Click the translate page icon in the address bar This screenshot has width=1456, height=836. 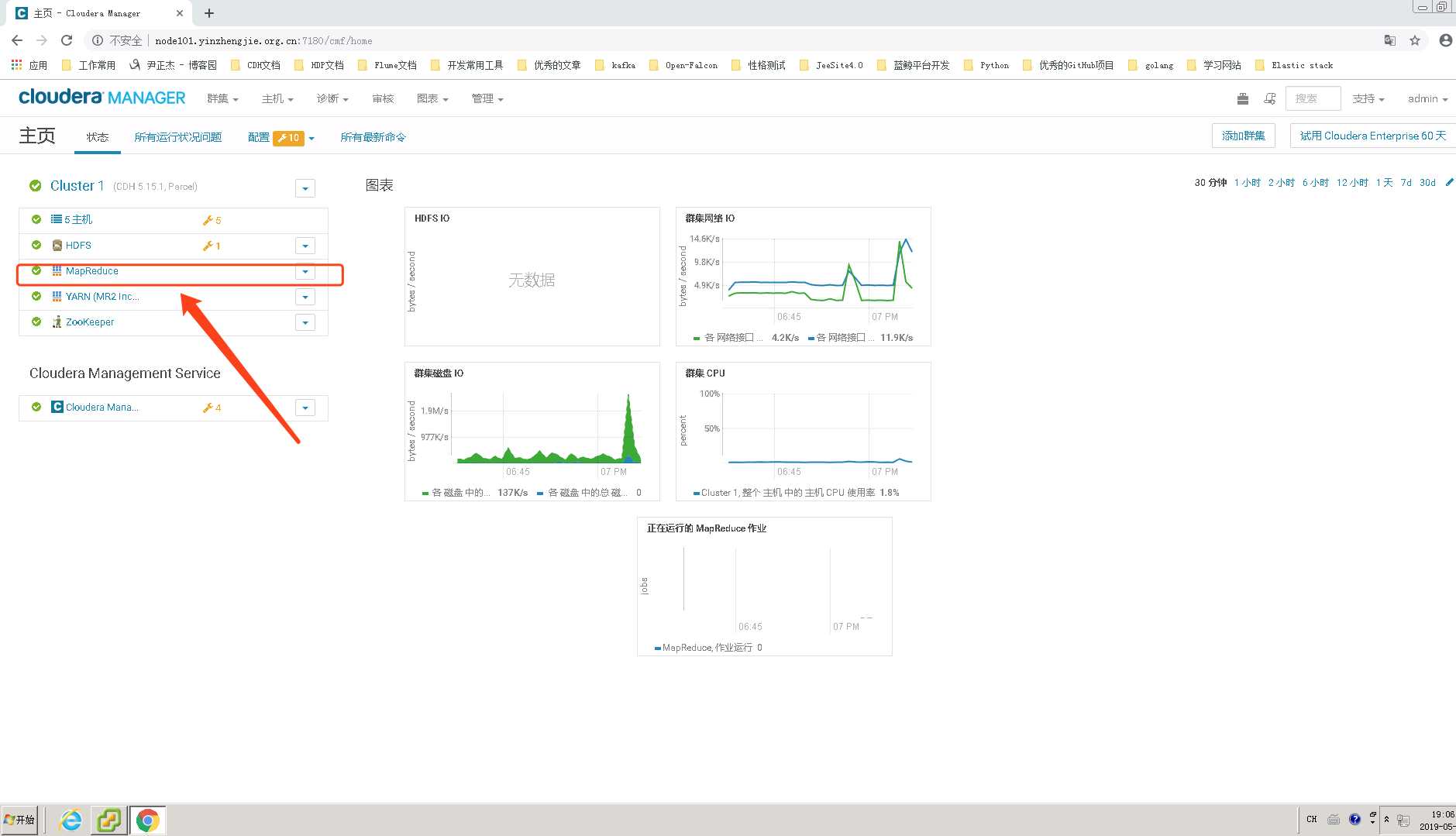[x=1390, y=40]
